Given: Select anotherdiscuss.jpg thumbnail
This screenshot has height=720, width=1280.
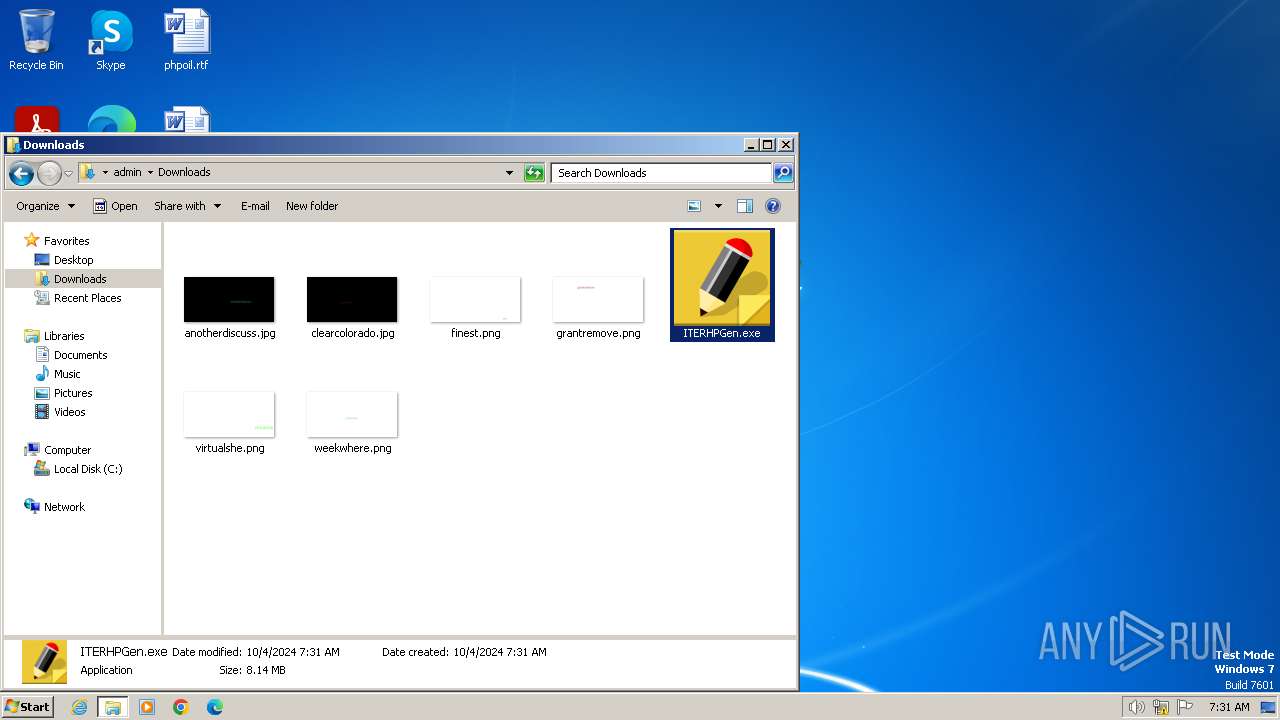Looking at the screenshot, I should click(229, 300).
